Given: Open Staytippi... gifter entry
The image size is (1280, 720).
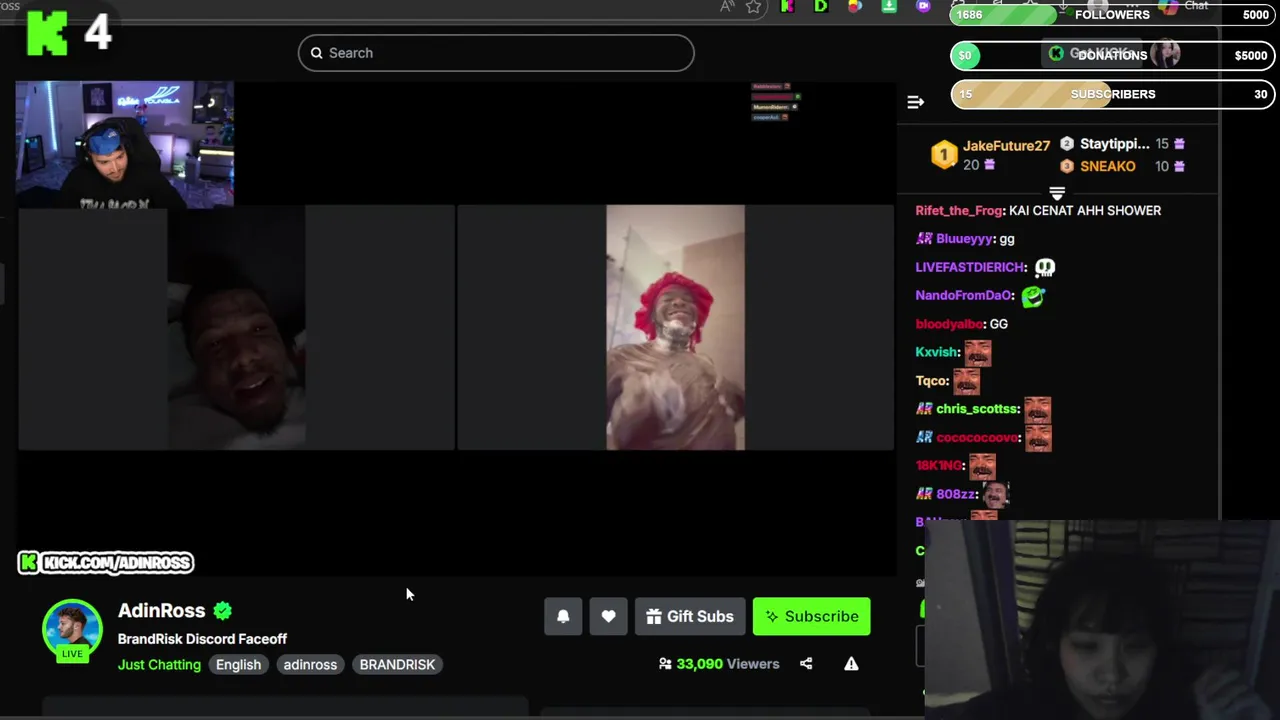Looking at the screenshot, I should 1114,144.
